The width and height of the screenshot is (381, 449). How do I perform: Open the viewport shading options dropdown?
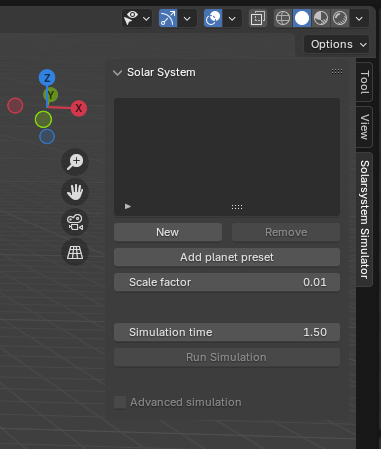[359, 19]
